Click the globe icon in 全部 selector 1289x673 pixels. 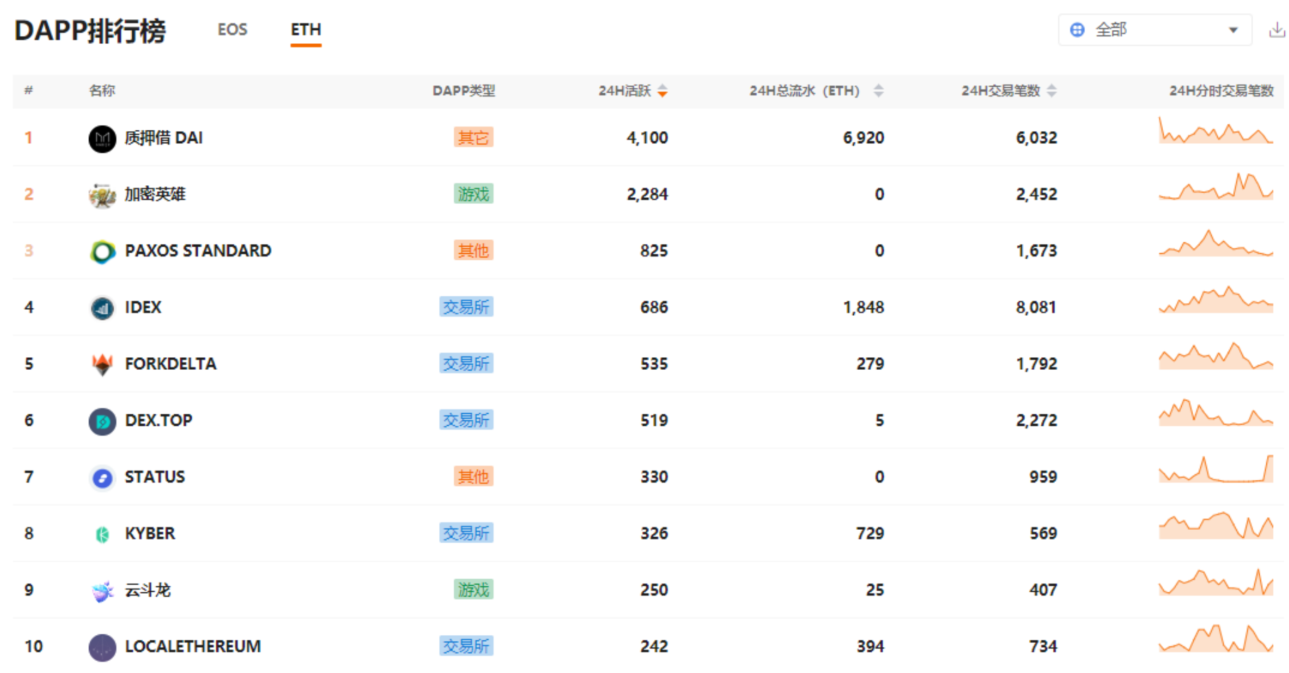[1077, 30]
